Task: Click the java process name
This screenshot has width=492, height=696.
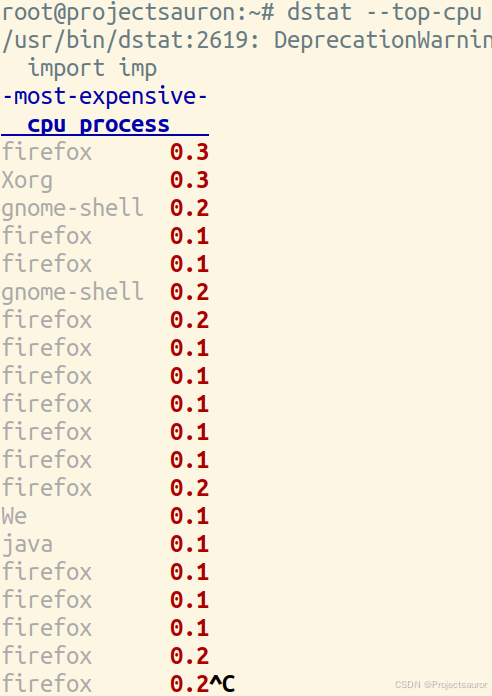Action: 27,544
